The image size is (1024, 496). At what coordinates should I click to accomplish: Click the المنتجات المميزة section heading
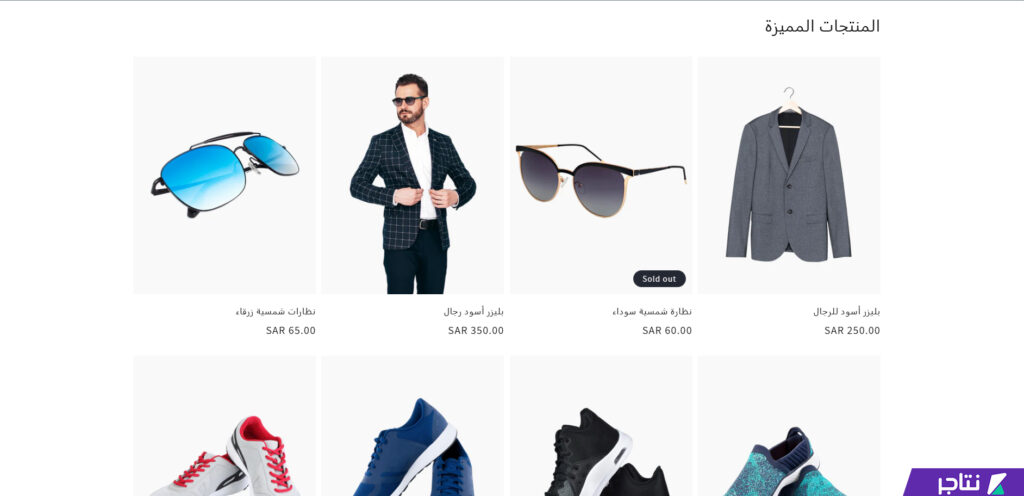(x=822, y=27)
